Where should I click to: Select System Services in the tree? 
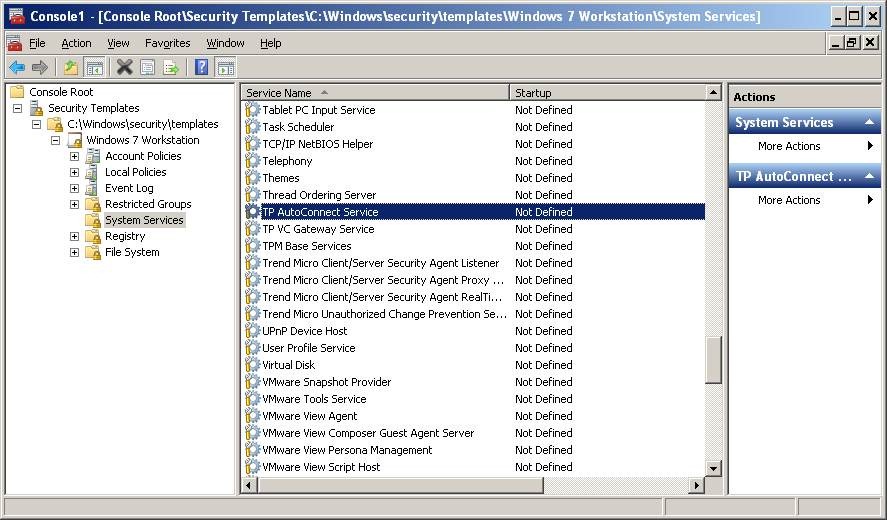pos(144,220)
